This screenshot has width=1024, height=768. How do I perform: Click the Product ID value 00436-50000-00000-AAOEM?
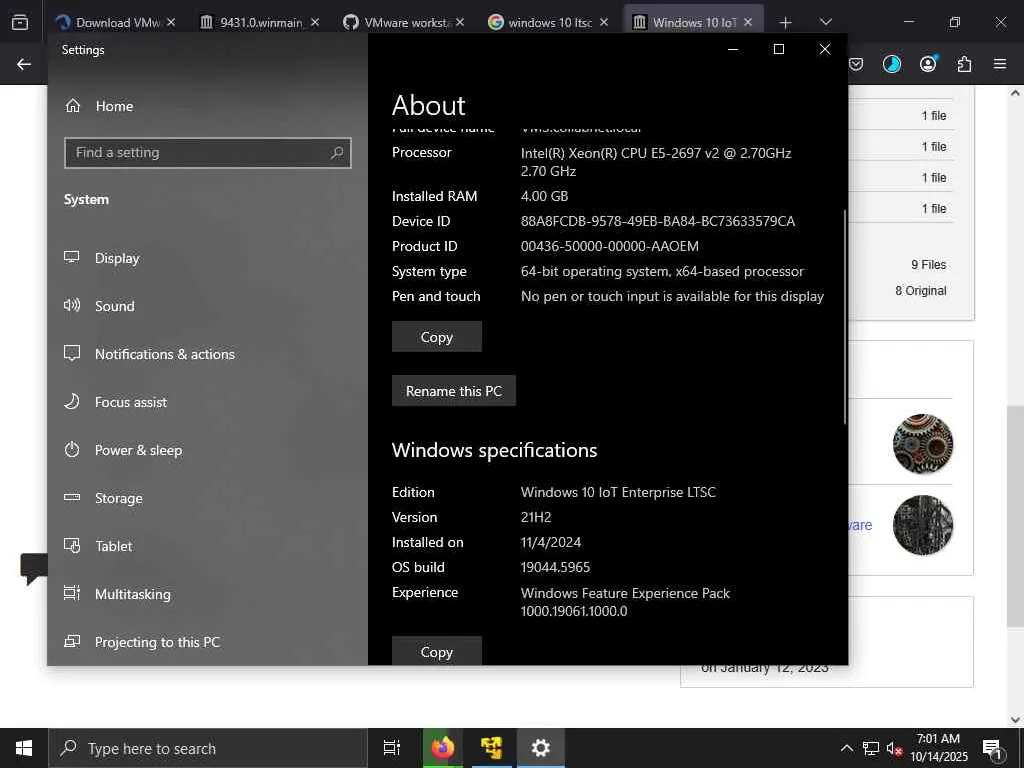click(609, 246)
